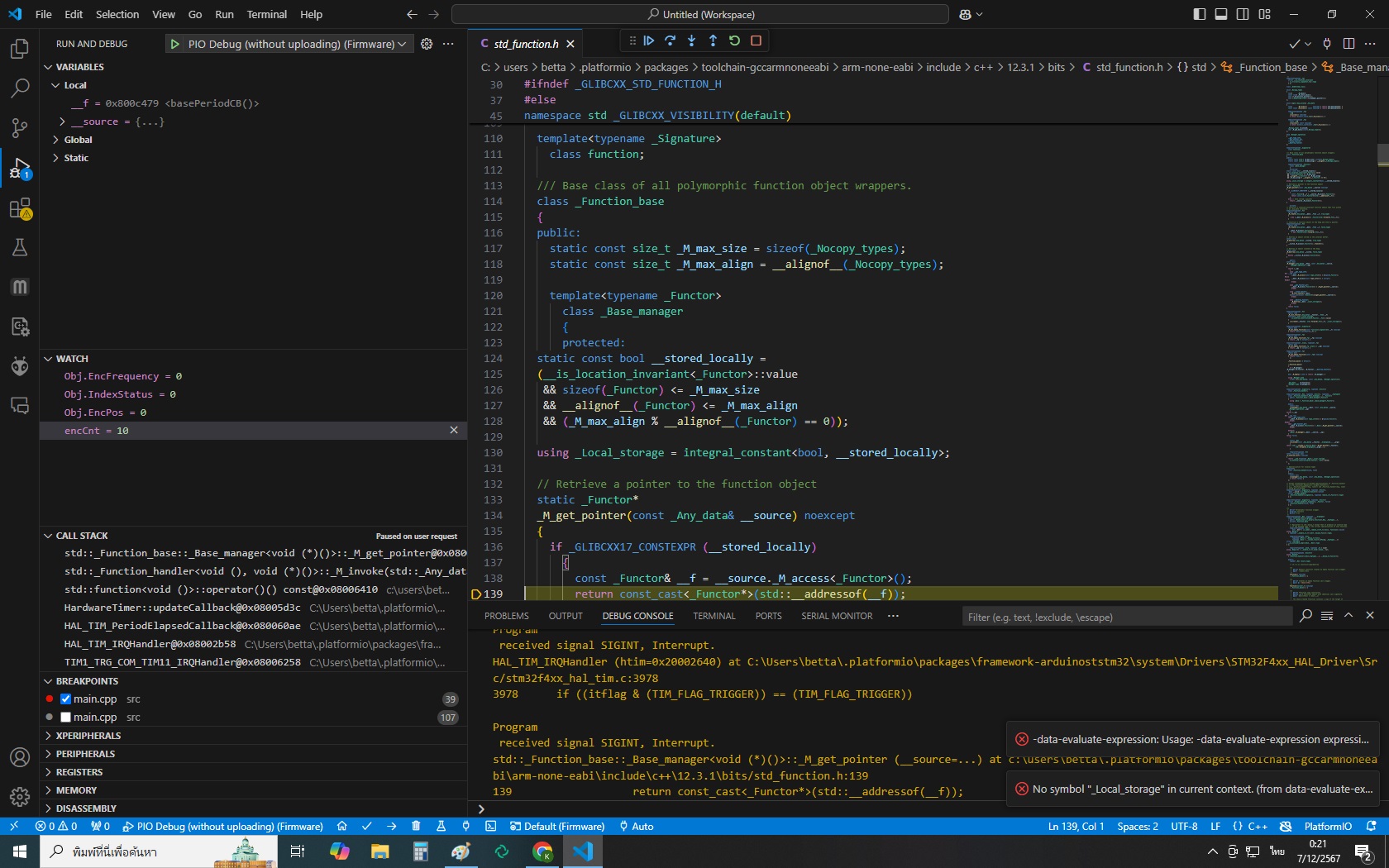This screenshot has height=868, width=1389.
Task: Restart the debug session
Action: point(735,41)
